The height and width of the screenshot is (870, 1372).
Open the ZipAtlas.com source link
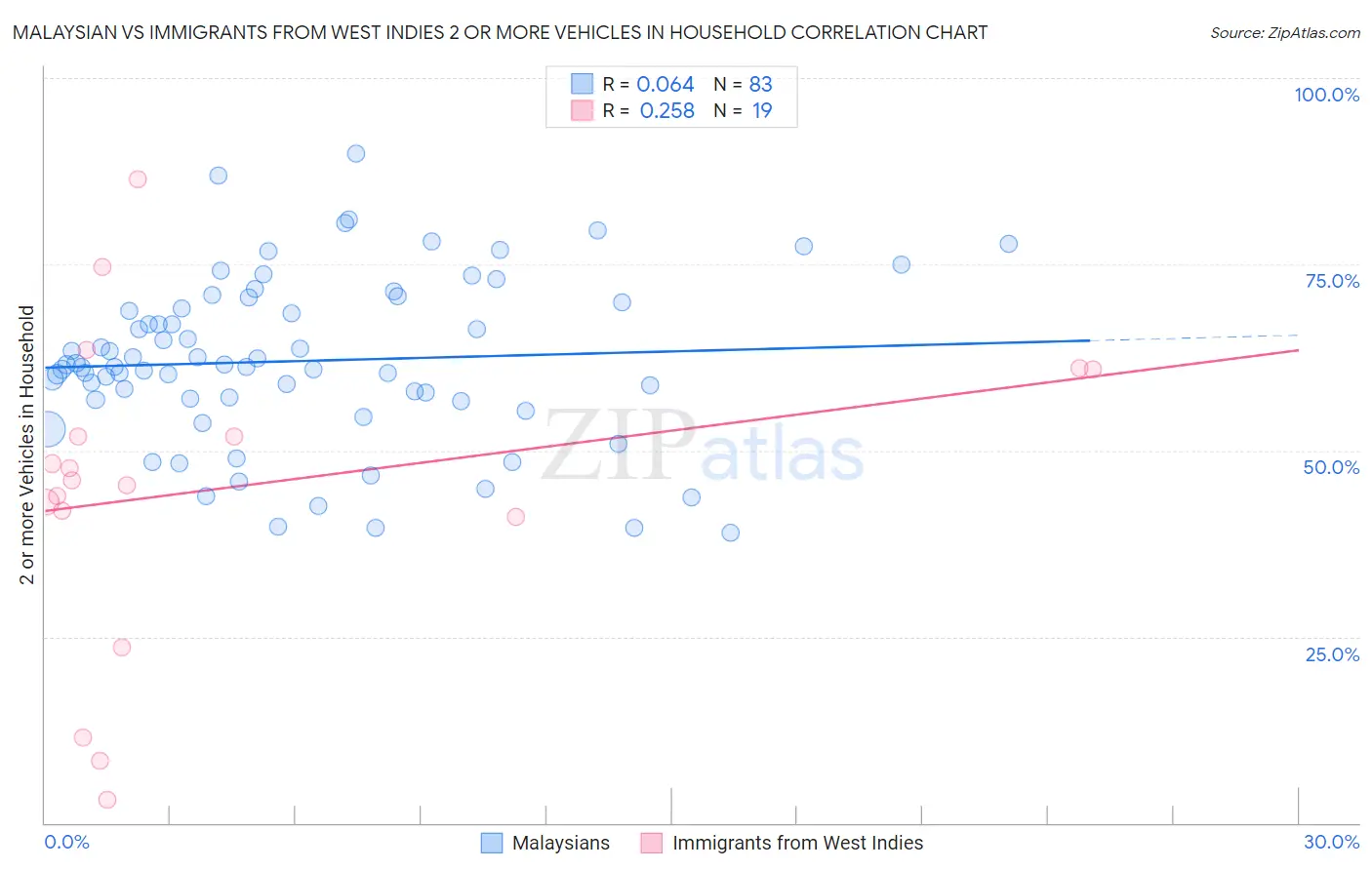(x=1285, y=32)
